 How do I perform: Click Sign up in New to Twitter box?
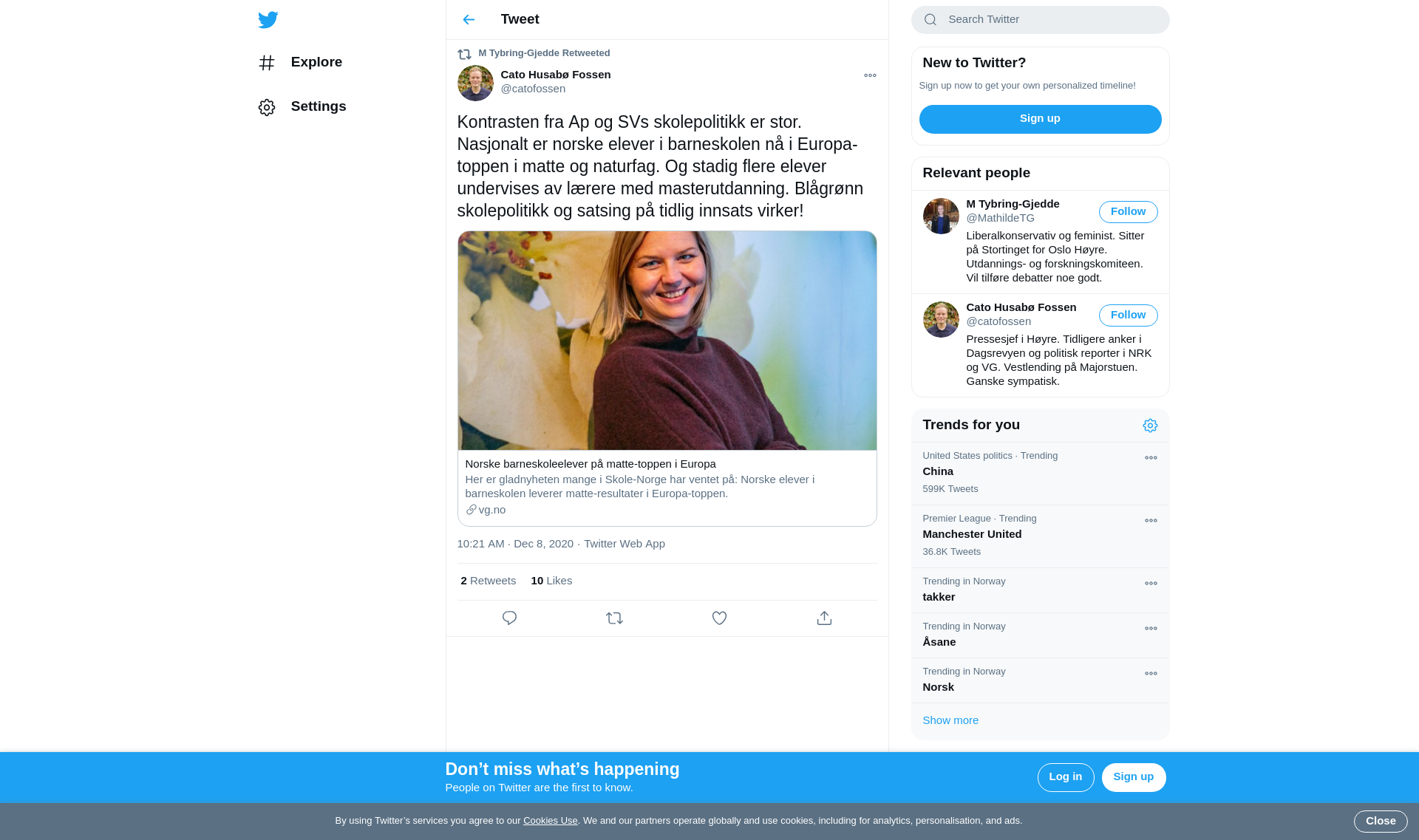point(1040,119)
